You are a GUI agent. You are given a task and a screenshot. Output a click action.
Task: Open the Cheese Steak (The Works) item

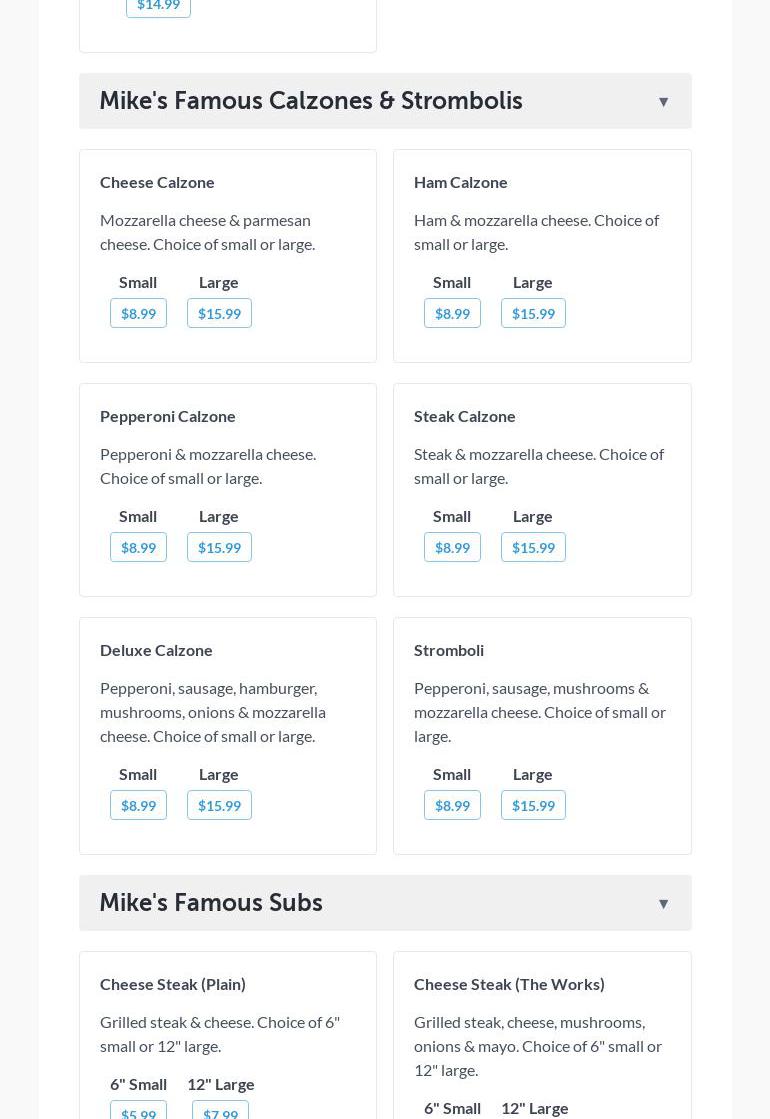point(509,984)
